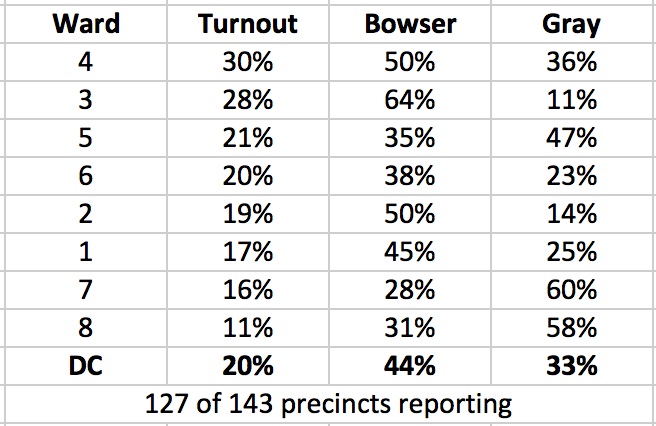Select DC total Bowser cell showing 44%
The image size is (656, 426).
tap(410, 366)
